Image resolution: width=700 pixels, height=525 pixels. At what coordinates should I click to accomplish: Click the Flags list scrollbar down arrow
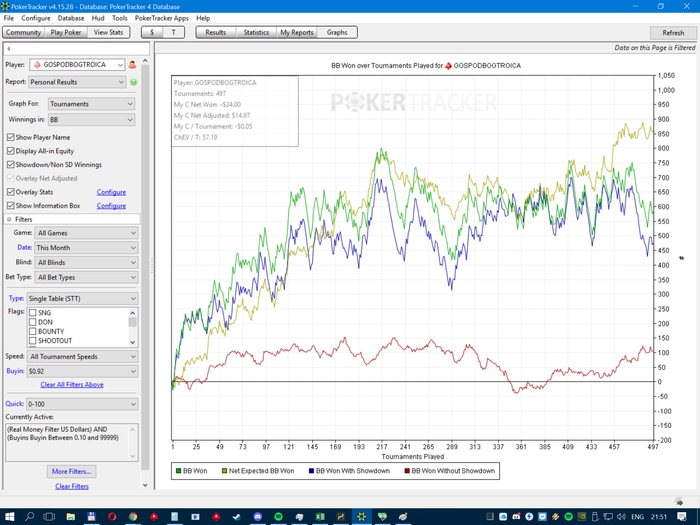pos(132,342)
